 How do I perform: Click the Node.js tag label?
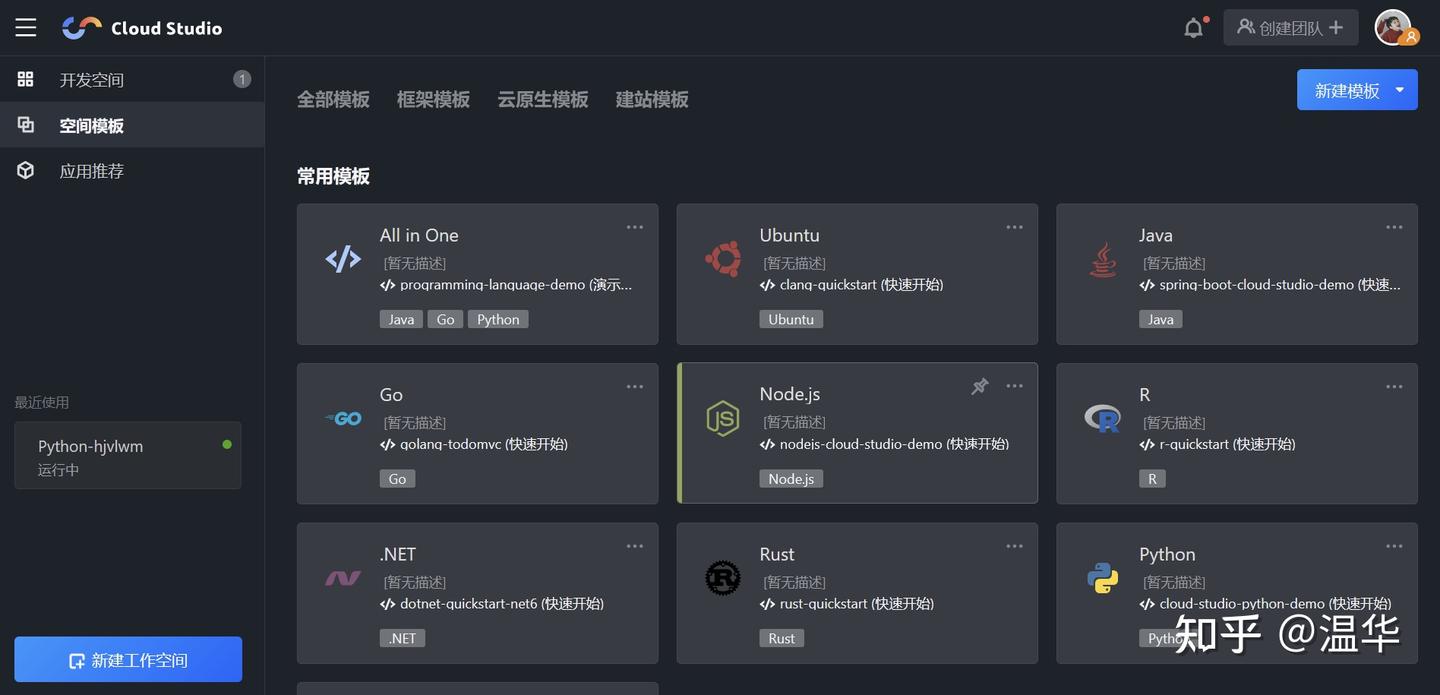(791, 479)
